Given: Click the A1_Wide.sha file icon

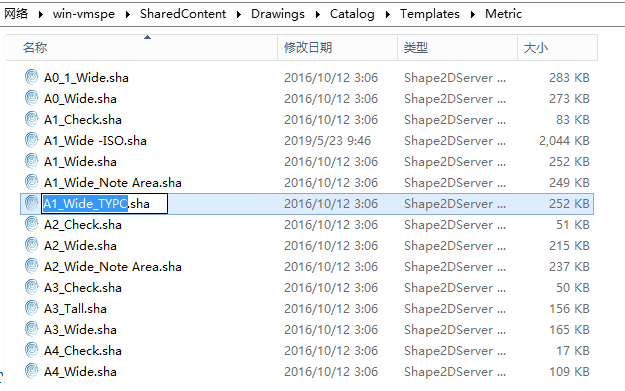Looking at the screenshot, I should tap(31, 161).
